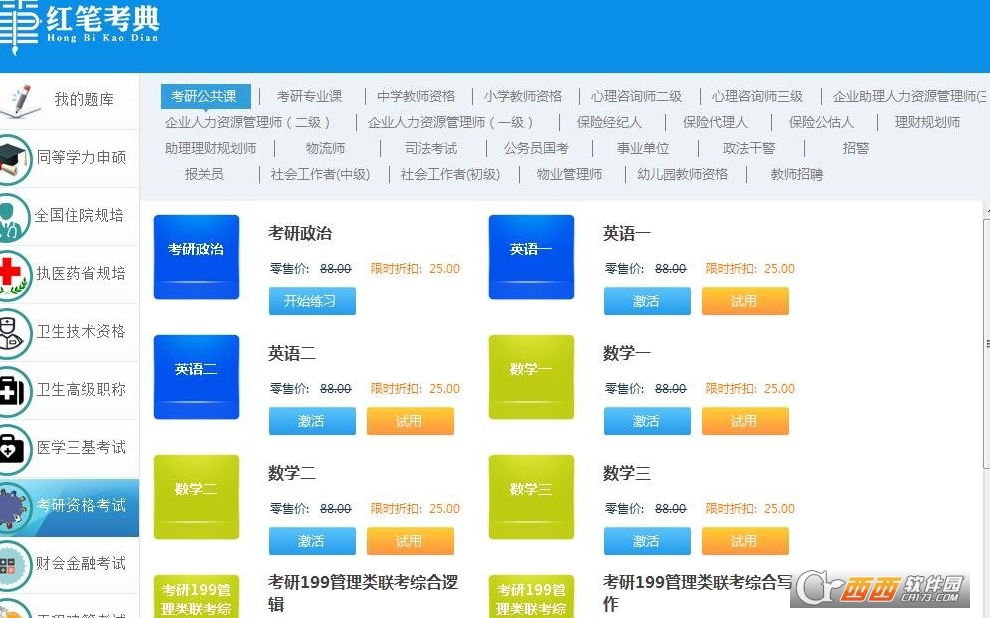Click the doctor icon for 全国住院规培
This screenshot has height=618, width=990.
[14, 217]
